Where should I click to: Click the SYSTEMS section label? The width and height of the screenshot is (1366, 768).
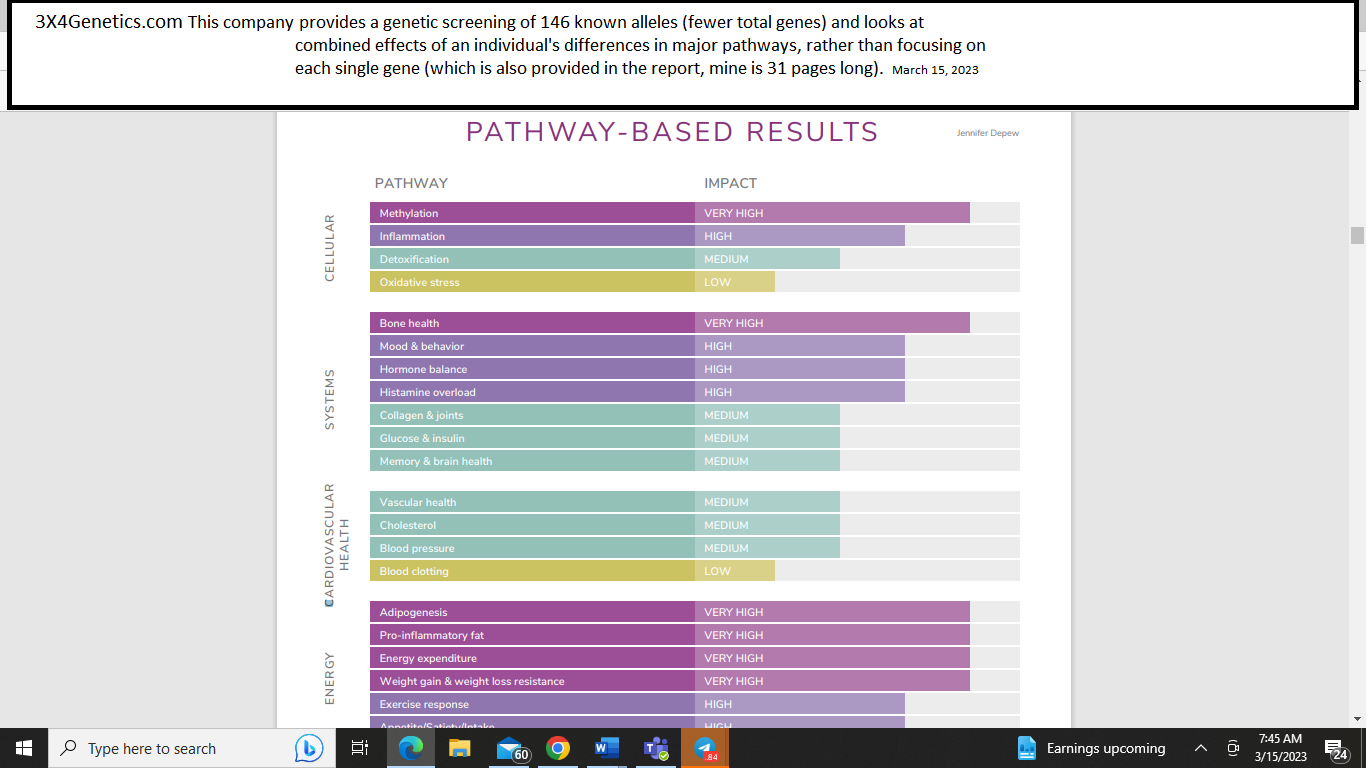click(330, 400)
